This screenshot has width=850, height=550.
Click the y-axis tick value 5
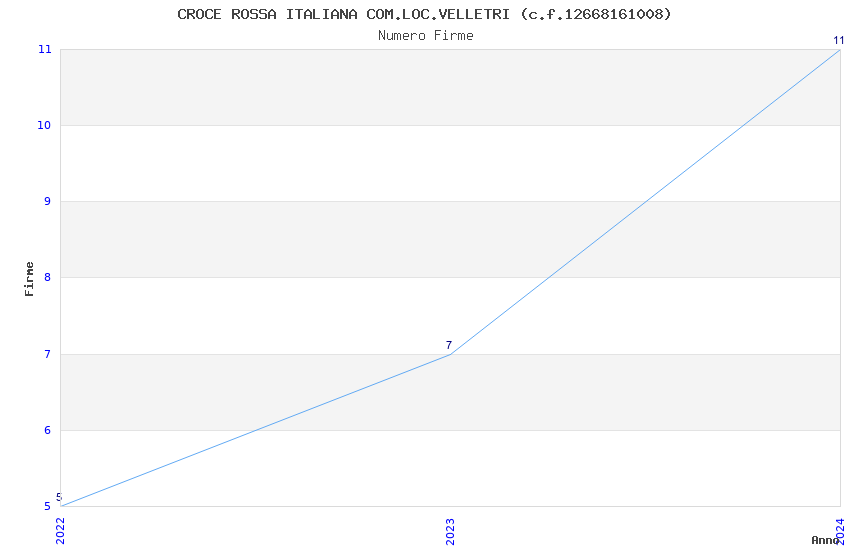(x=48, y=506)
